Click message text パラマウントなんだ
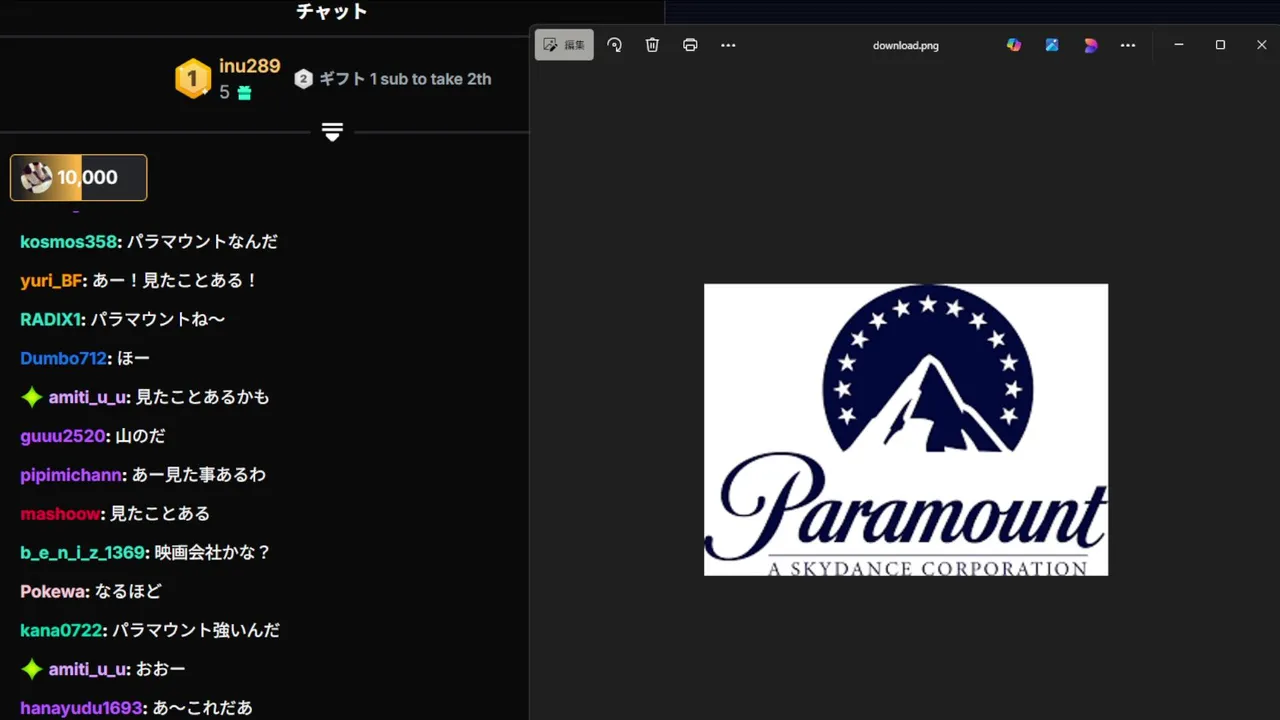The image size is (1280, 720). (x=202, y=242)
